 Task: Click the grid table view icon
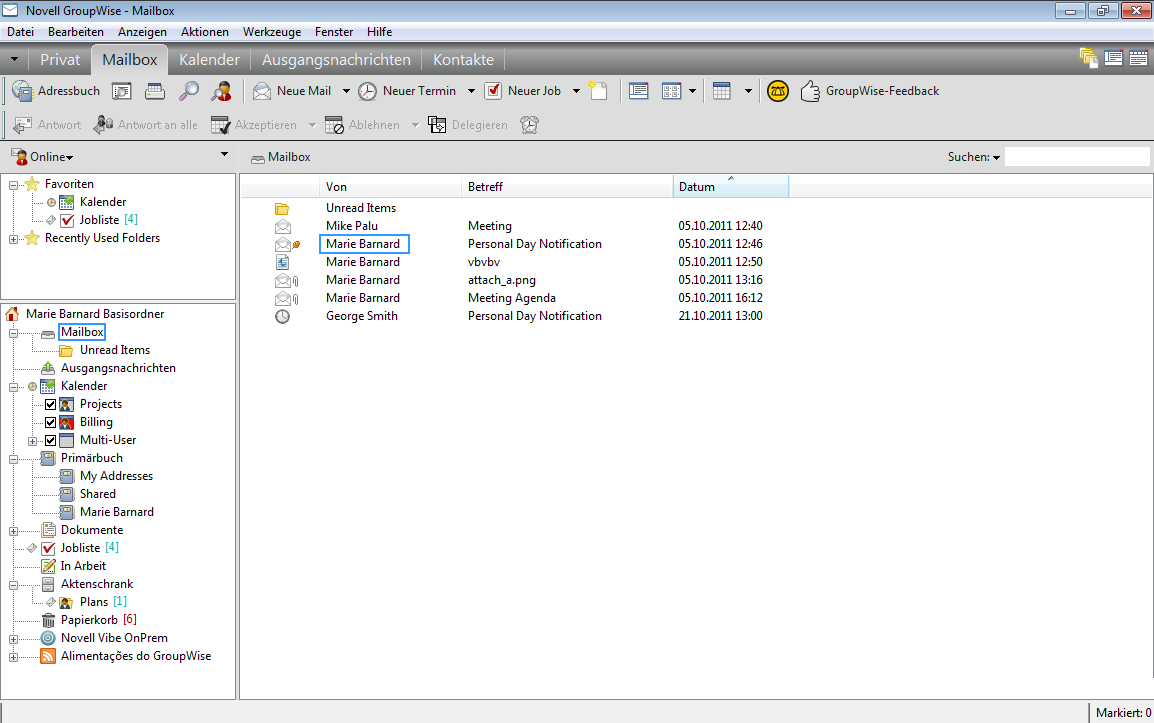pos(722,91)
